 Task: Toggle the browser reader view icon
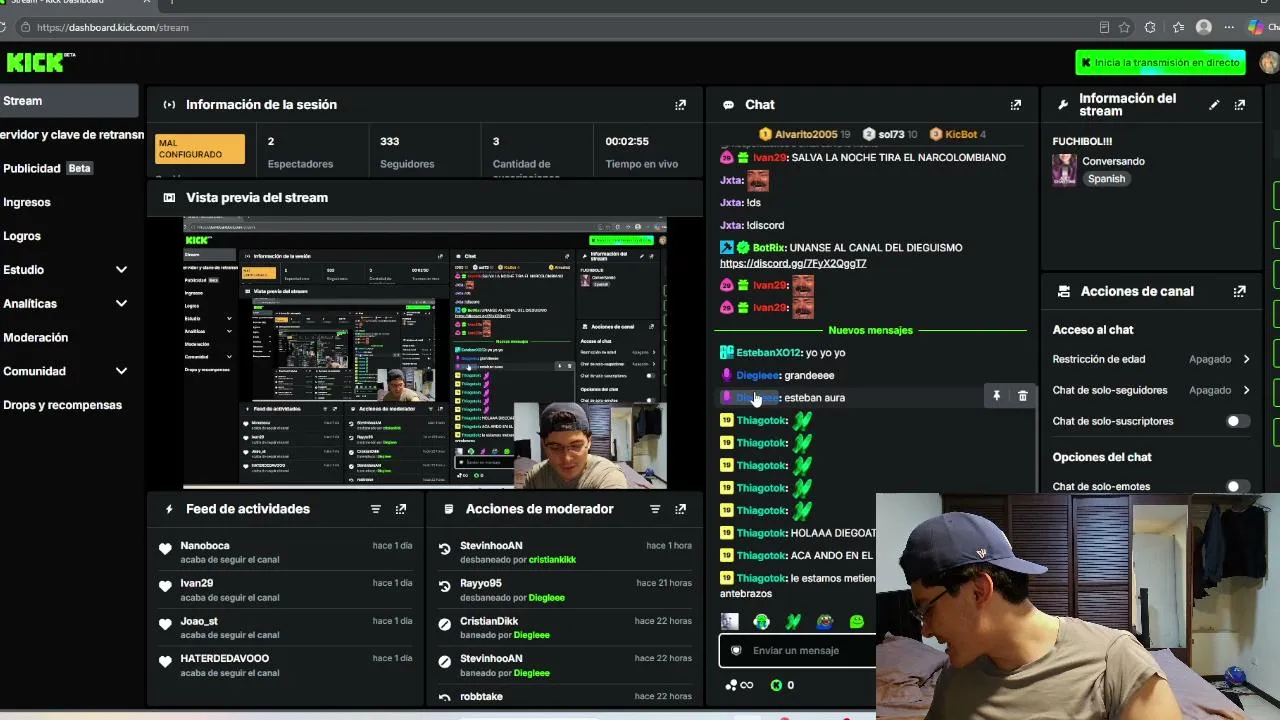tap(1104, 28)
